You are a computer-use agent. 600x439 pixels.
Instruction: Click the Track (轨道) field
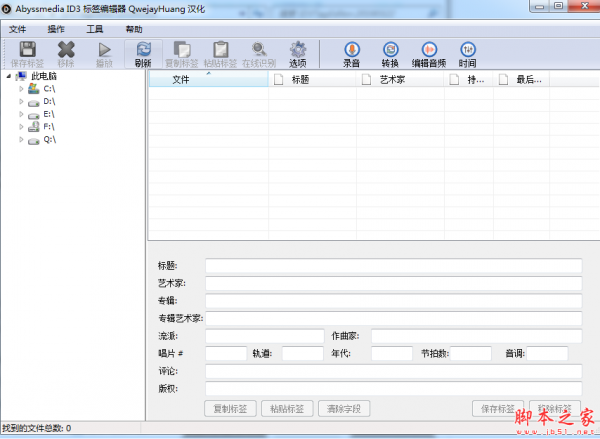pyautogui.click(x=303, y=353)
